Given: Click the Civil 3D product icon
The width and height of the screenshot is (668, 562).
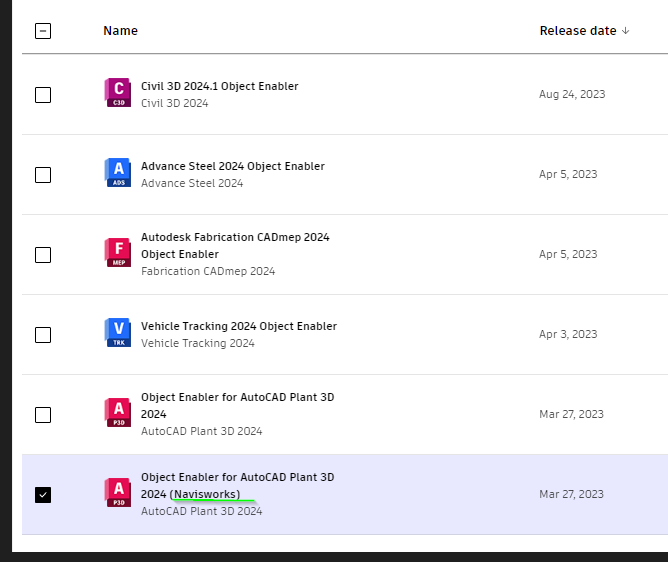Looking at the screenshot, I should [x=118, y=92].
